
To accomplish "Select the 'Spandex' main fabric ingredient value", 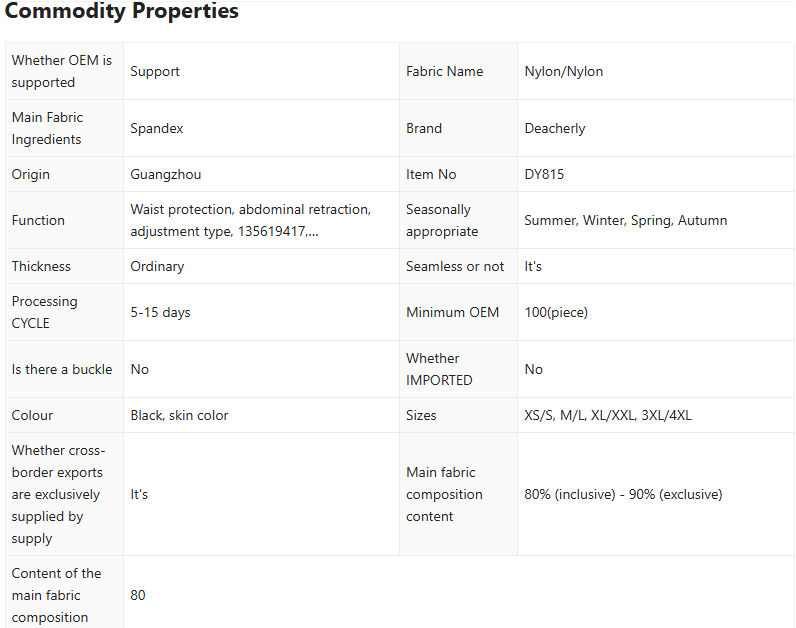I will 157,128.
